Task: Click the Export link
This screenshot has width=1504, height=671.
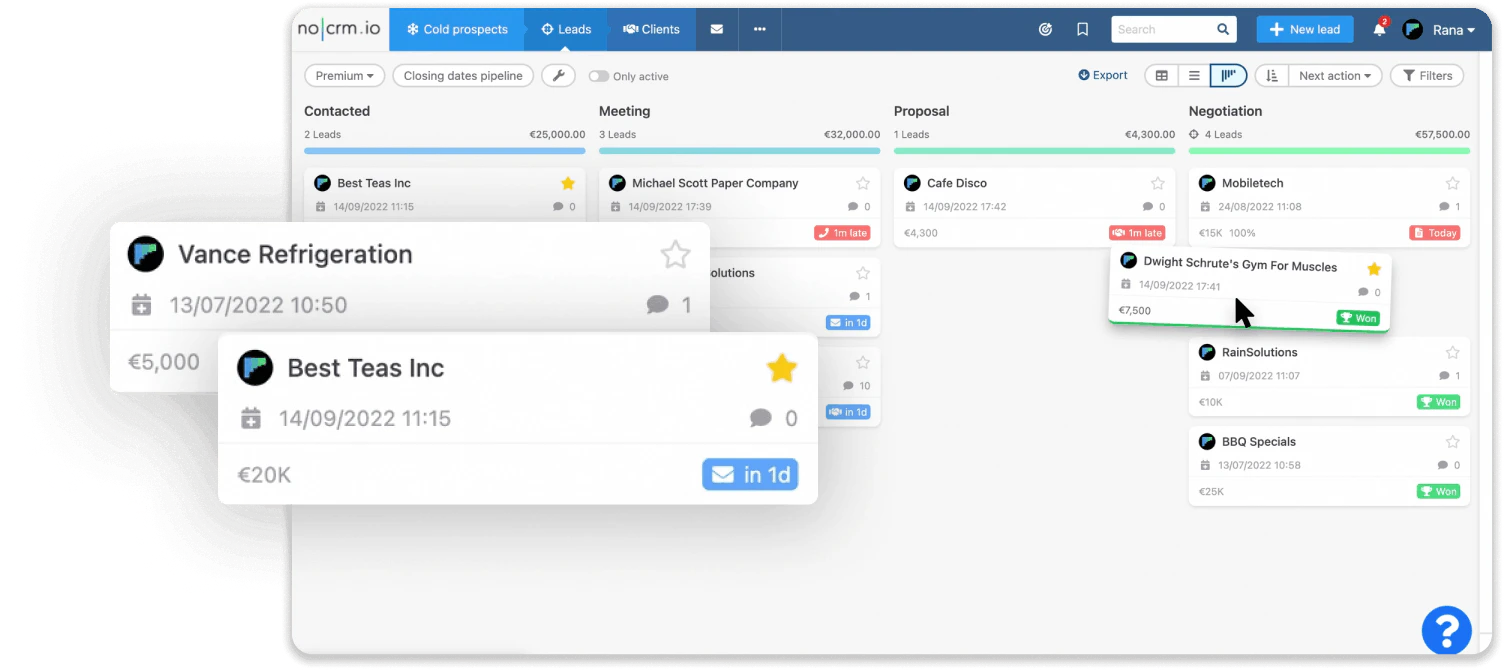Action: pyautogui.click(x=1103, y=75)
